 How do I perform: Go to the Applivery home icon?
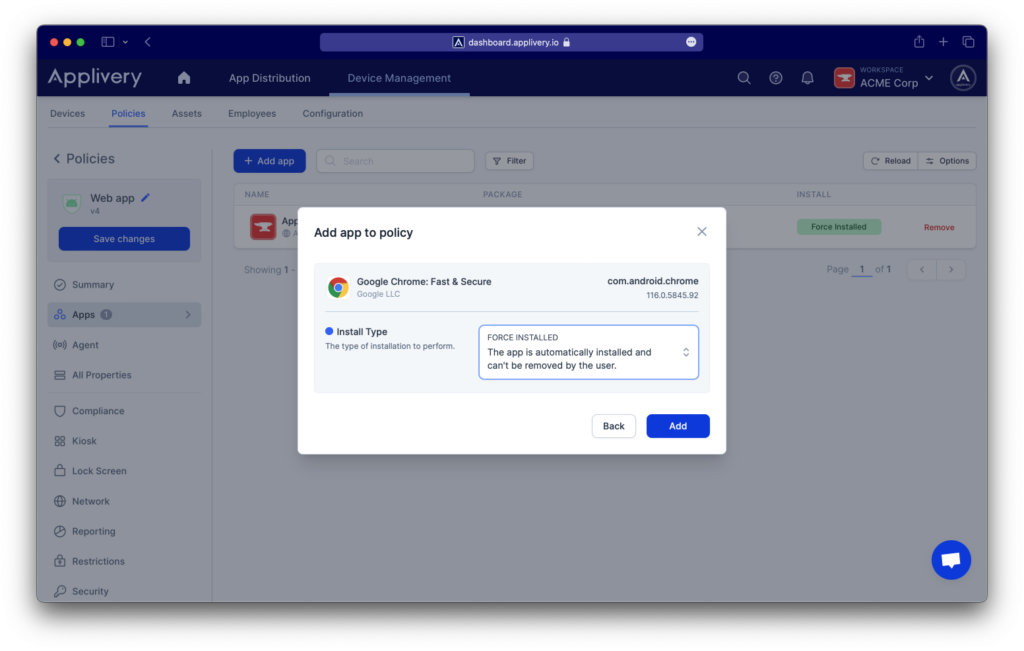pyautogui.click(x=184, y=78)
